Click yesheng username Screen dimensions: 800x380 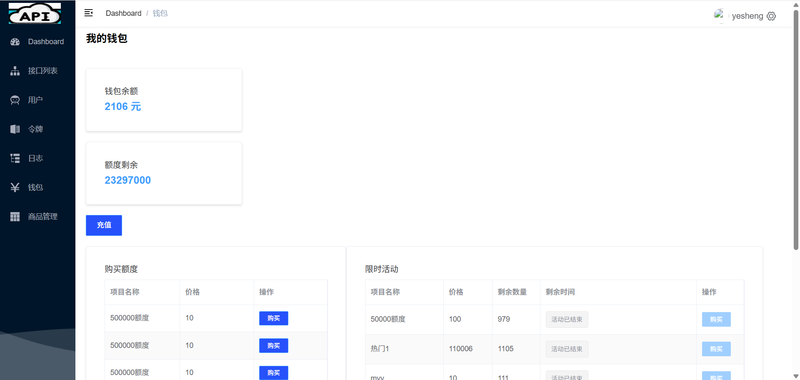[747, 16]
